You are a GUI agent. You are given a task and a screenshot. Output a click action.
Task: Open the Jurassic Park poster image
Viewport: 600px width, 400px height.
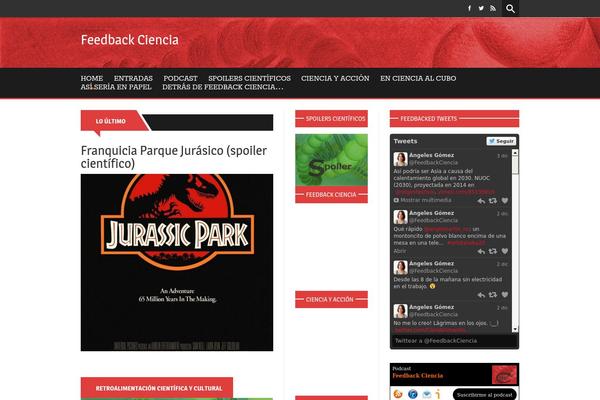tap(177, 263)
